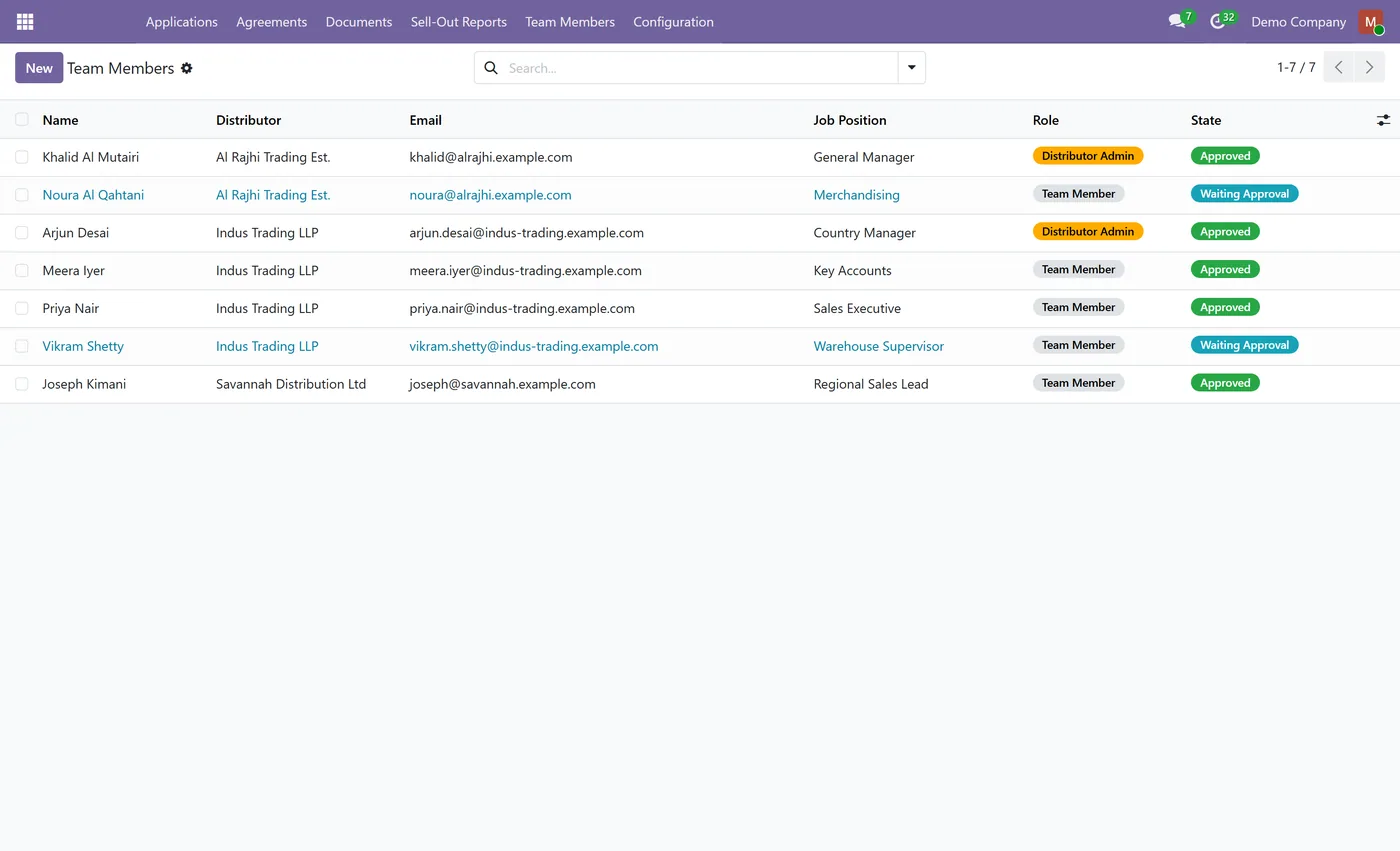1400x851 pixels.
Task: Click the New button
Action: coord(39,68)
